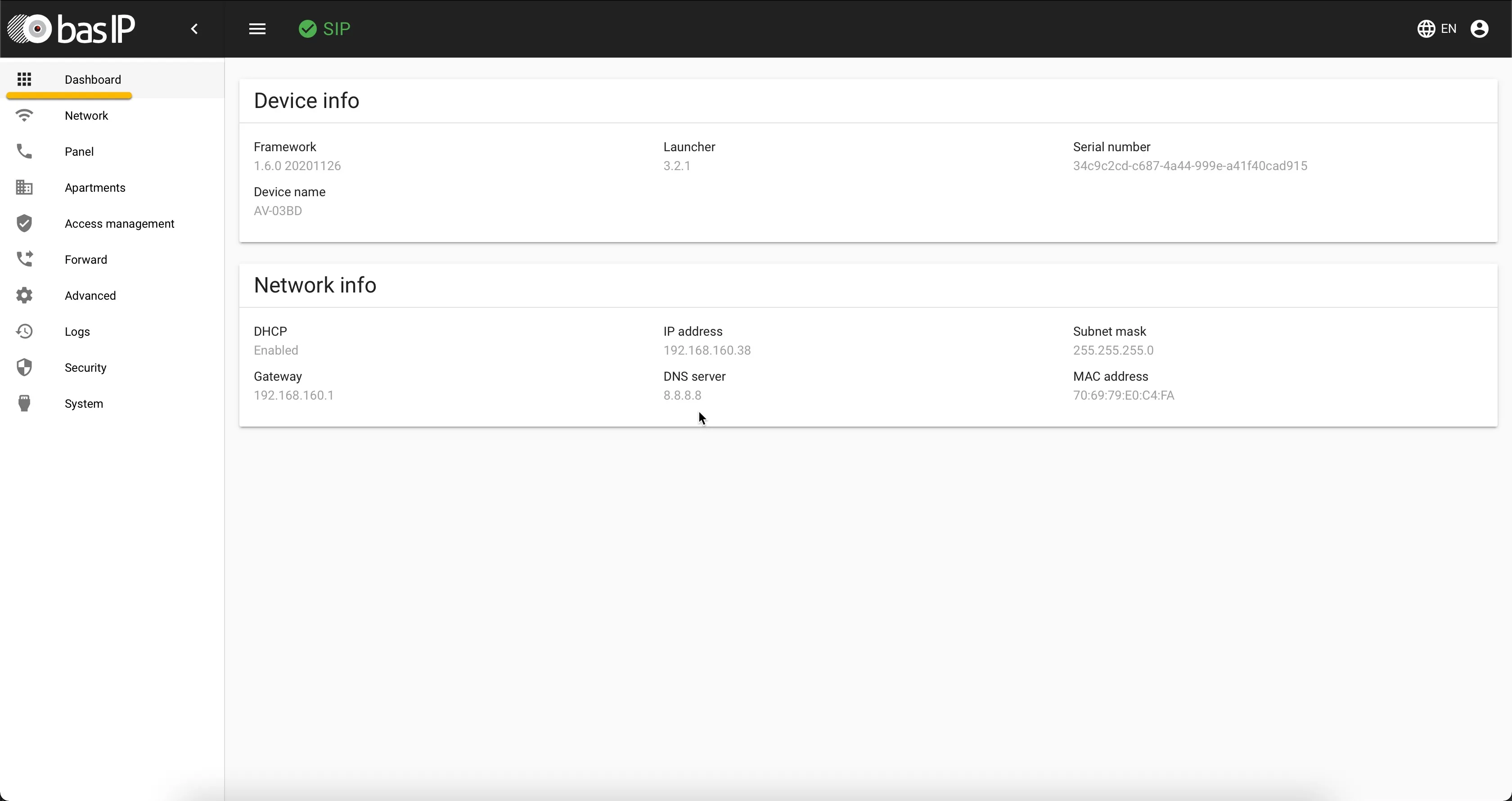Screen dimensions: 1512x801
Task: Click the globe language icon
Action: [1426, 29]
